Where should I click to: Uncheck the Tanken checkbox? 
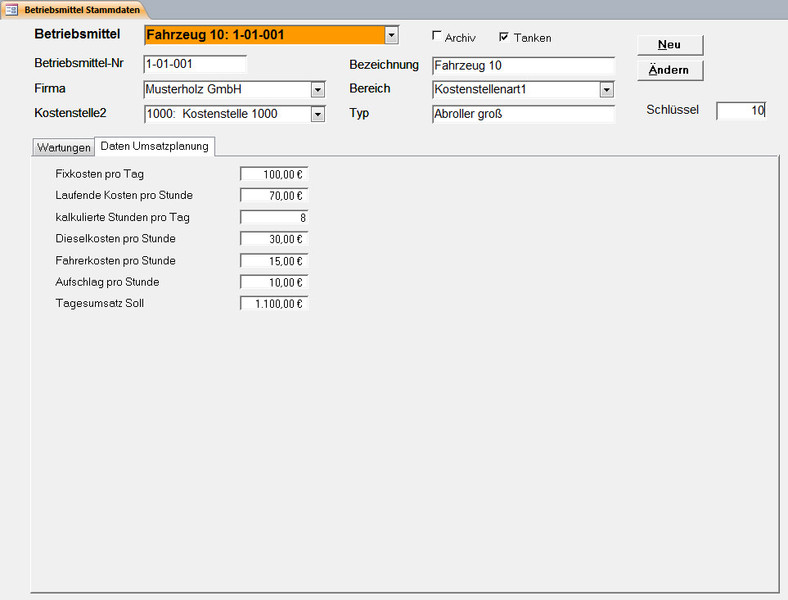(504, 36)
